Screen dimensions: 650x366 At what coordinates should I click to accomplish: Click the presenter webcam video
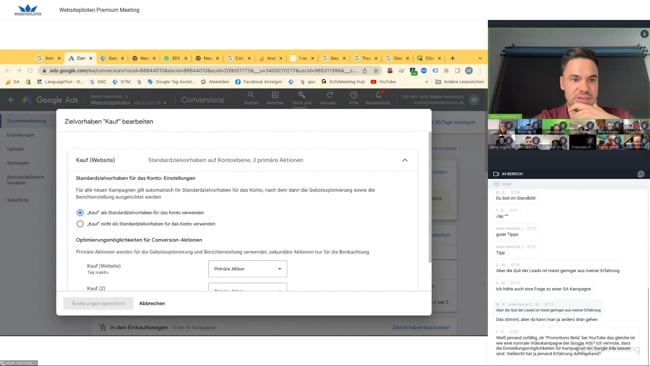coord(569,74)
